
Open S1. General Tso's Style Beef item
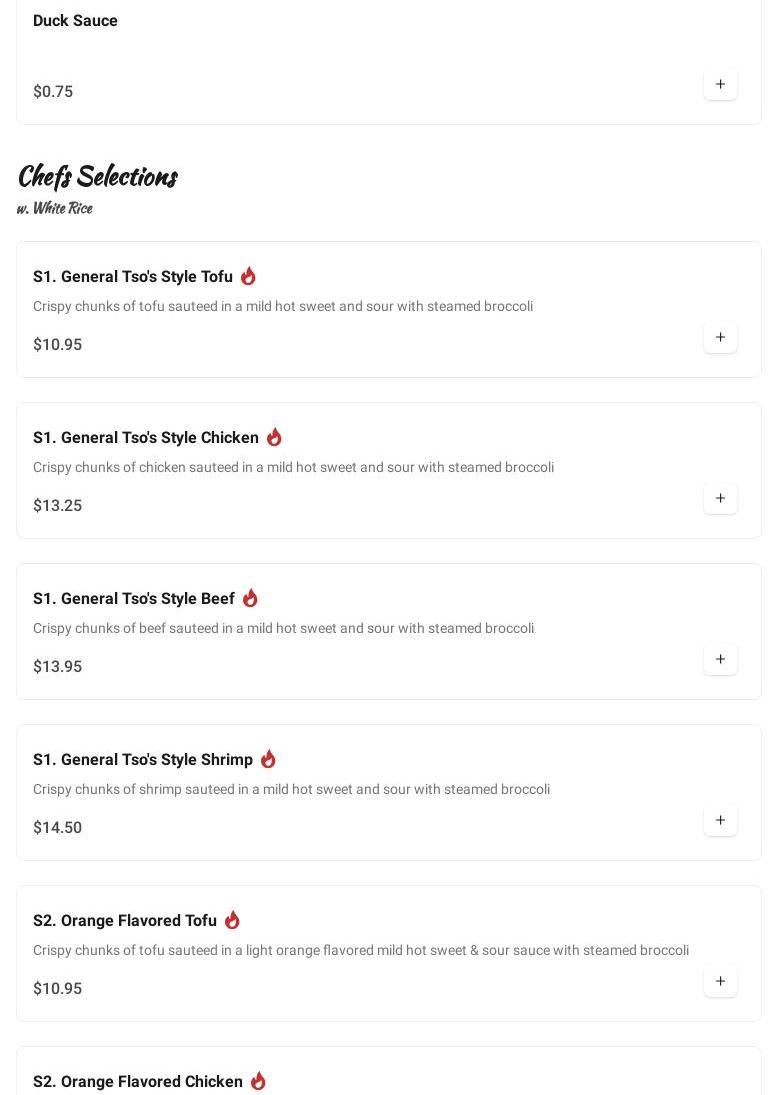(x=134, y=599)
